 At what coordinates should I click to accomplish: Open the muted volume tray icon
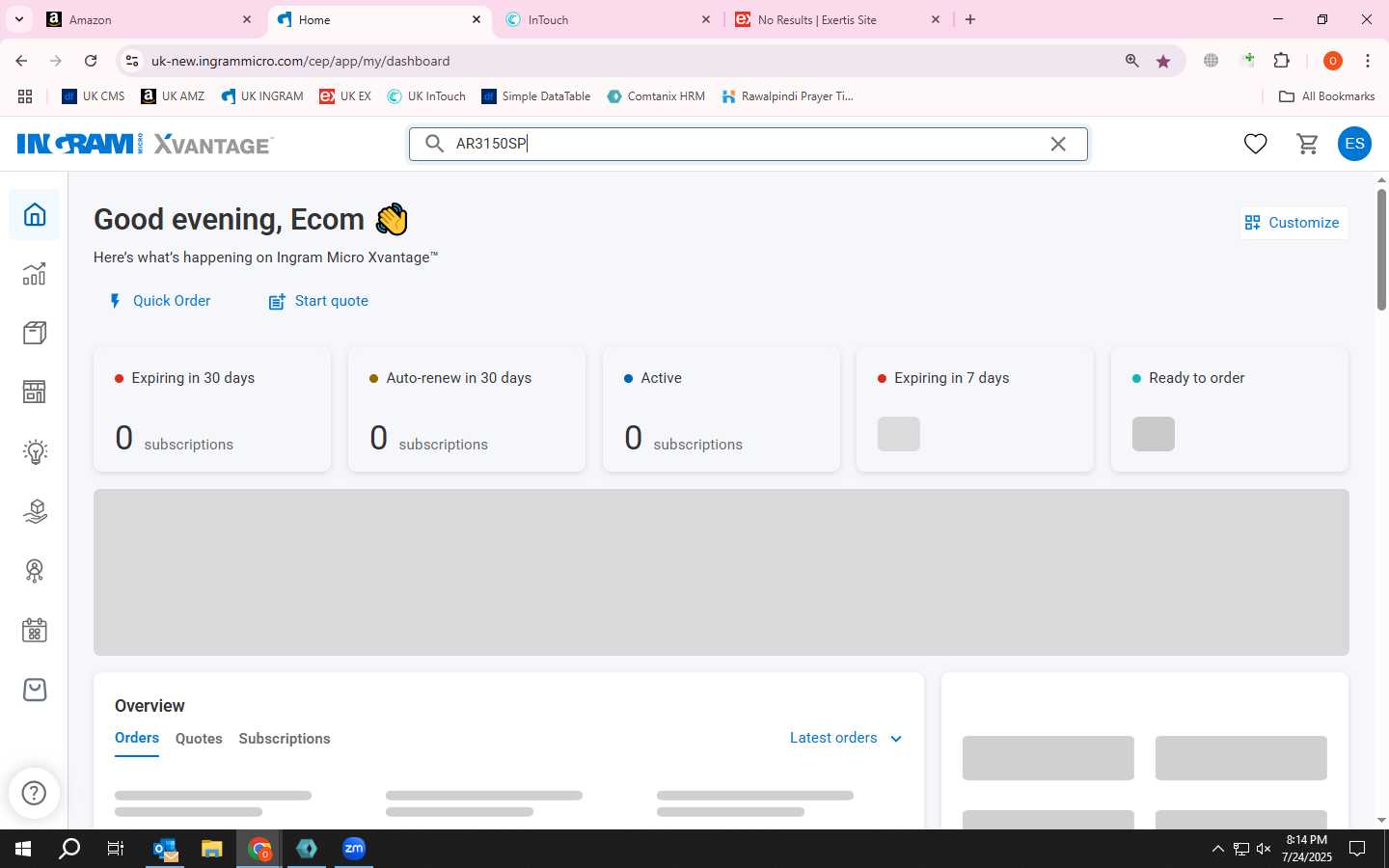(1264, 849)
